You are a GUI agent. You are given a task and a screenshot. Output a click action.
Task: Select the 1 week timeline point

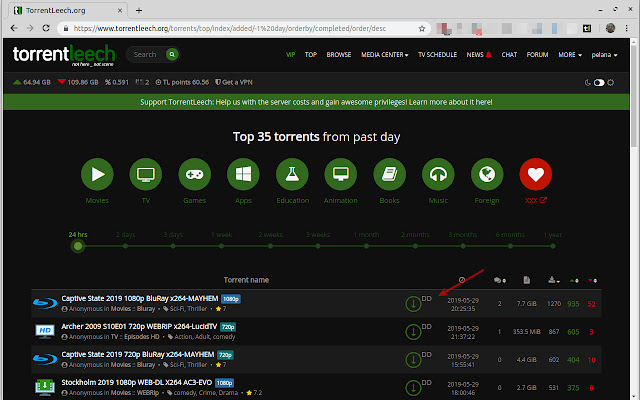coord(221,246)
